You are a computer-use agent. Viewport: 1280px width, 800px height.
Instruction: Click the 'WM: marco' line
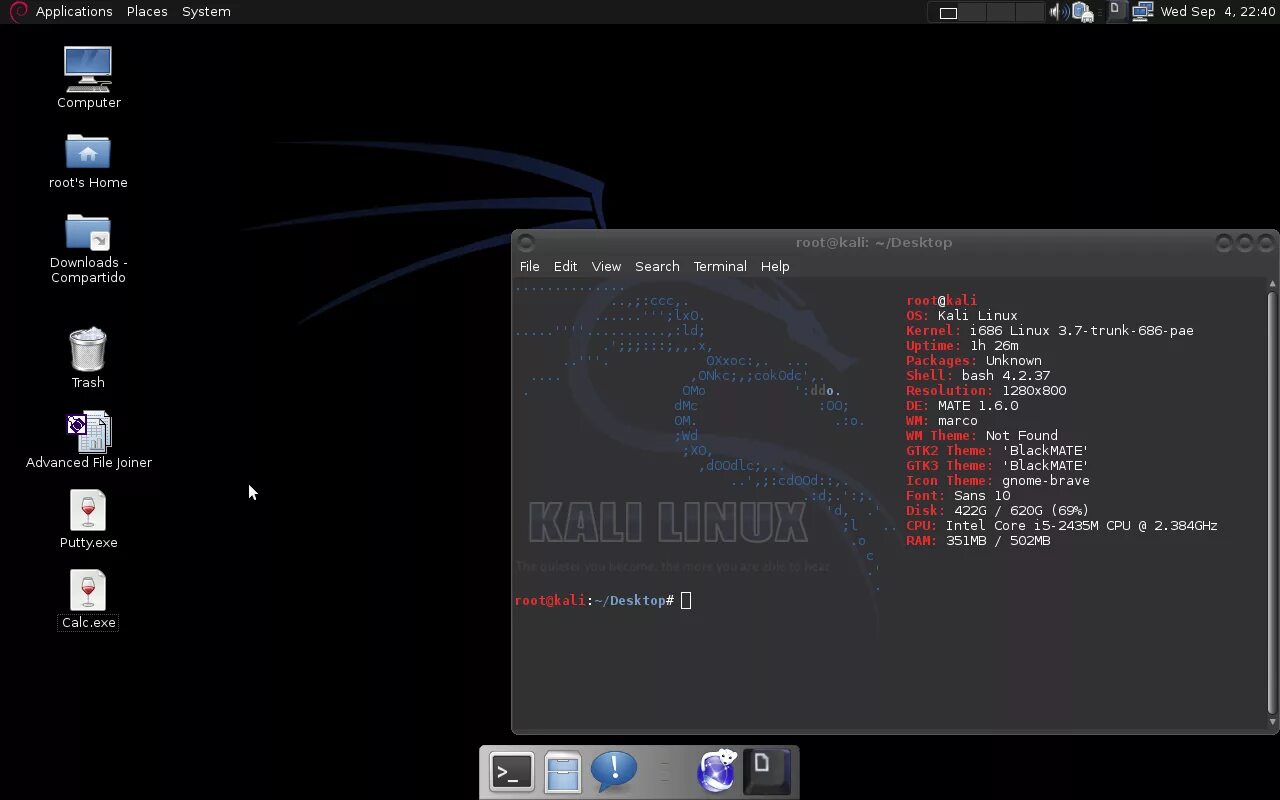tap(942, 420)
